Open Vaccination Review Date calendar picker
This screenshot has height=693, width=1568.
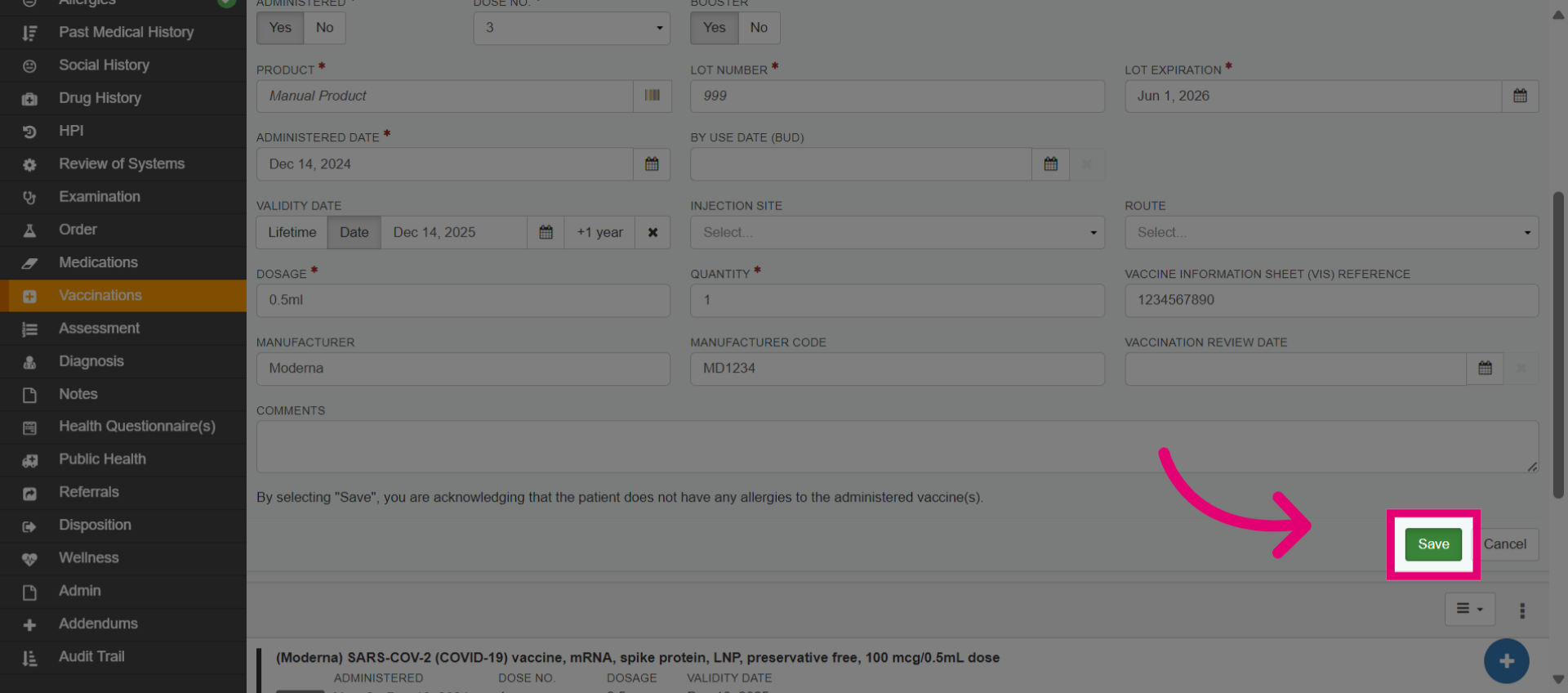tap(1485, 369)
